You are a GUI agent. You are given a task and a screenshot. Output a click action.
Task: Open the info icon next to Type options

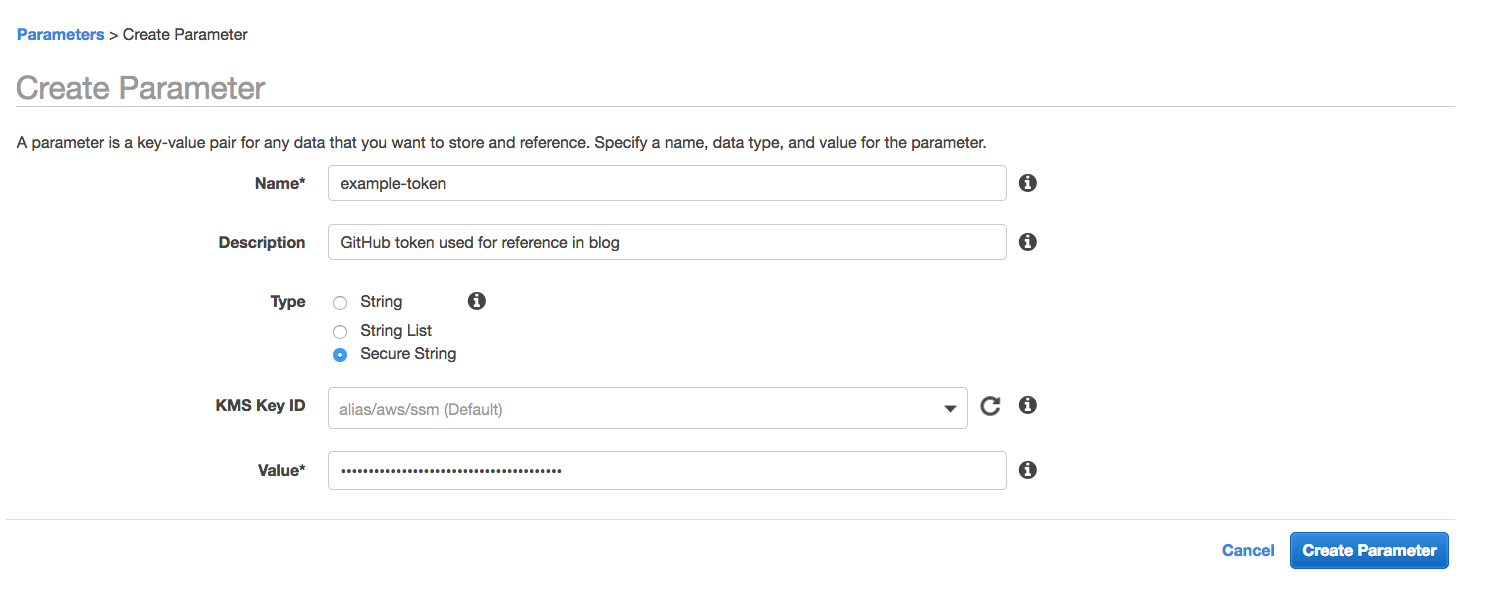(477, 300)
